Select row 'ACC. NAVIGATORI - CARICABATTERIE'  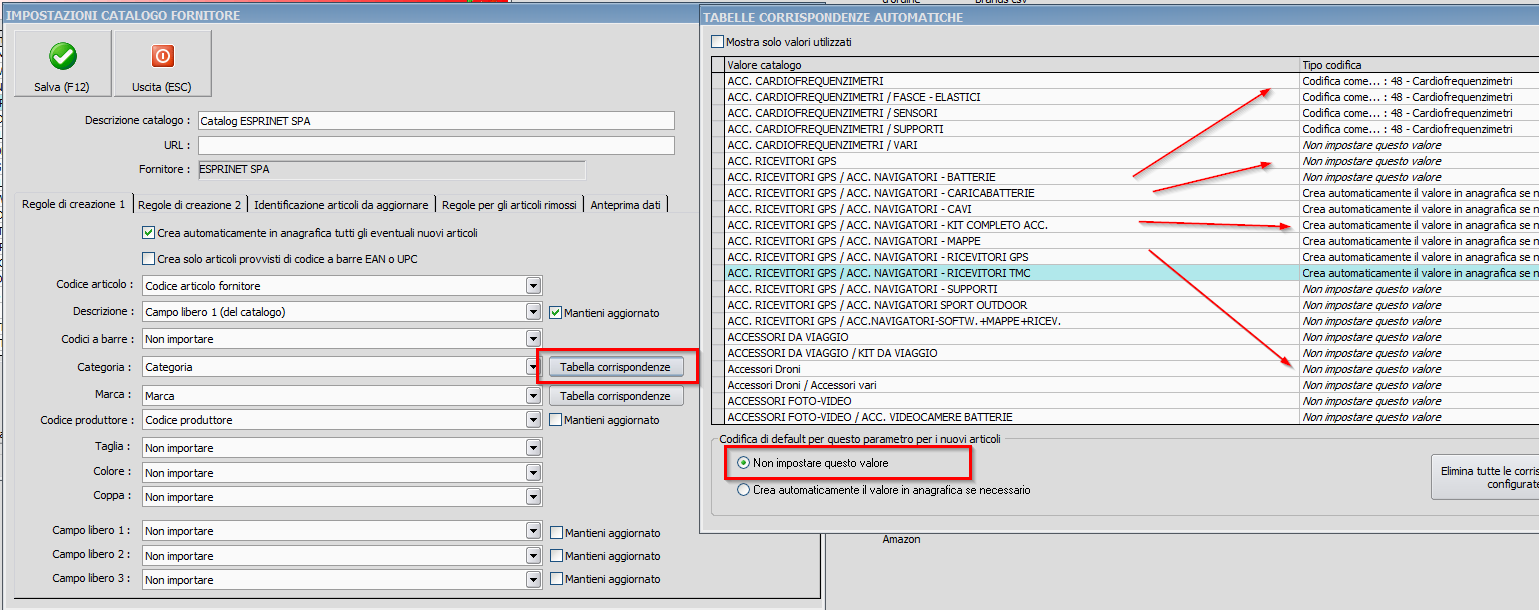coord(1124,193)
